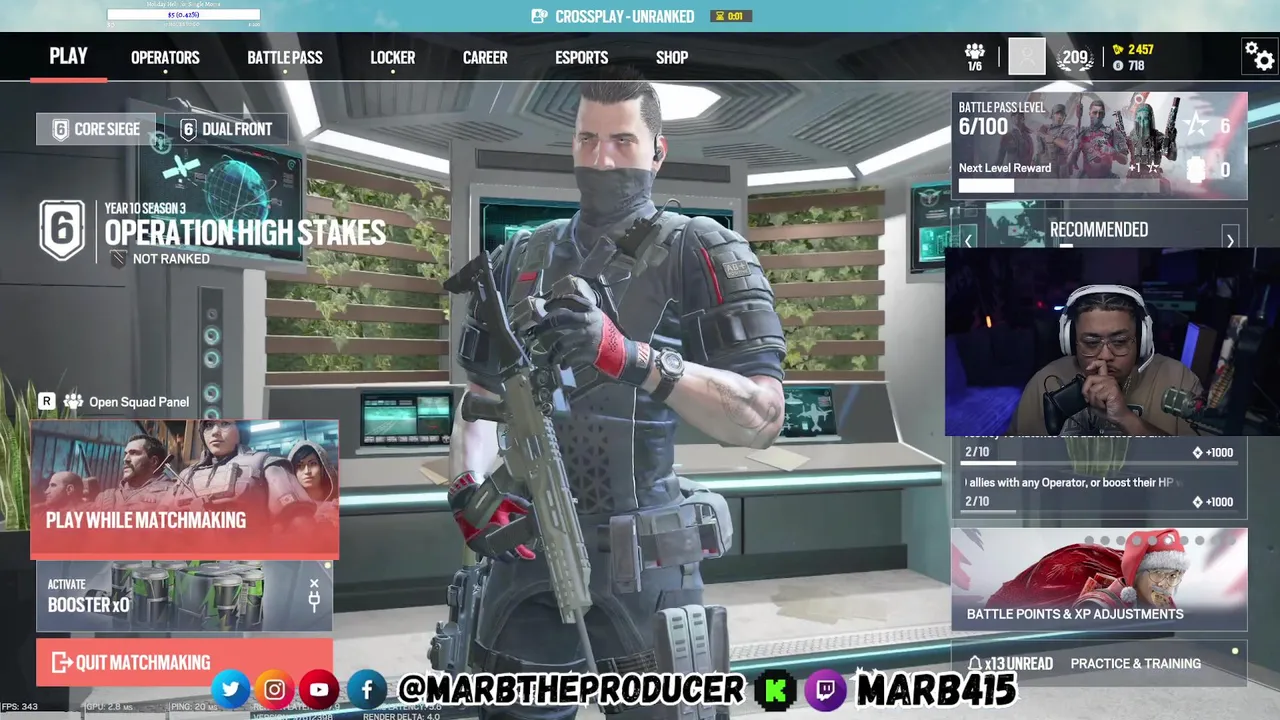Click the Not Ranked rank badge icon

[x=118, y=259]
